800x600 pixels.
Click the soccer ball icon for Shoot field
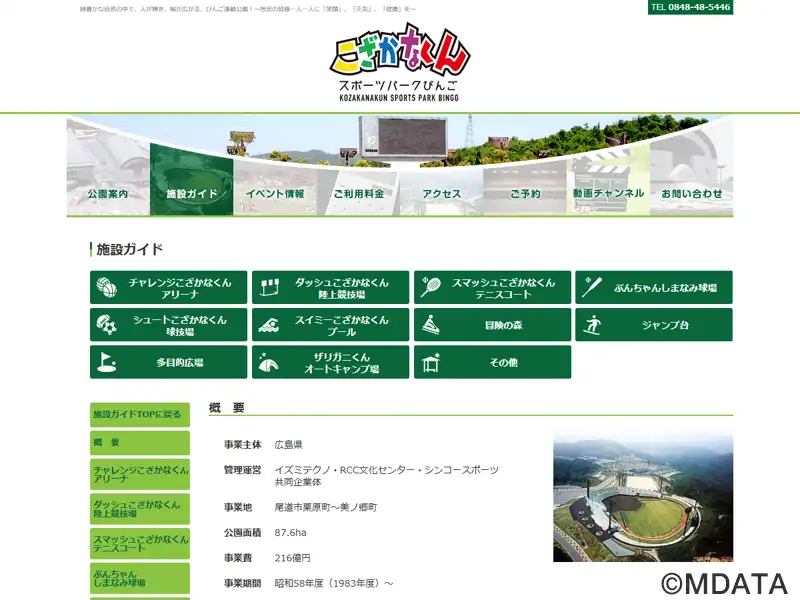pos(107,324)
